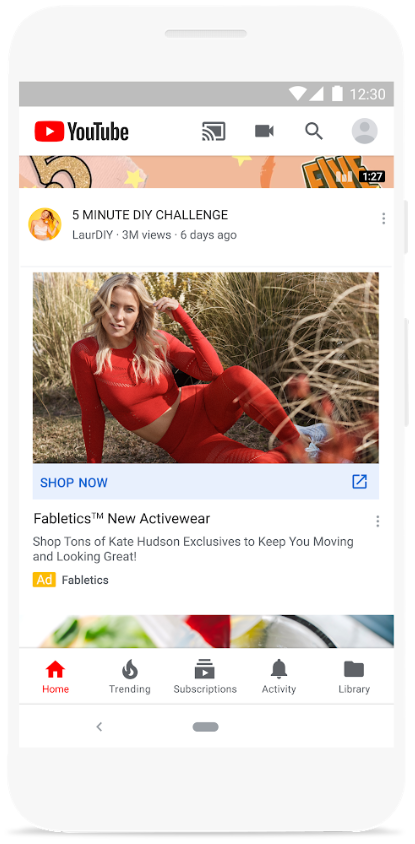Open options menu for DIY Challenge video
Image resolution: width=415 pixels, height=844 pixels.
(x=383, y=218)
